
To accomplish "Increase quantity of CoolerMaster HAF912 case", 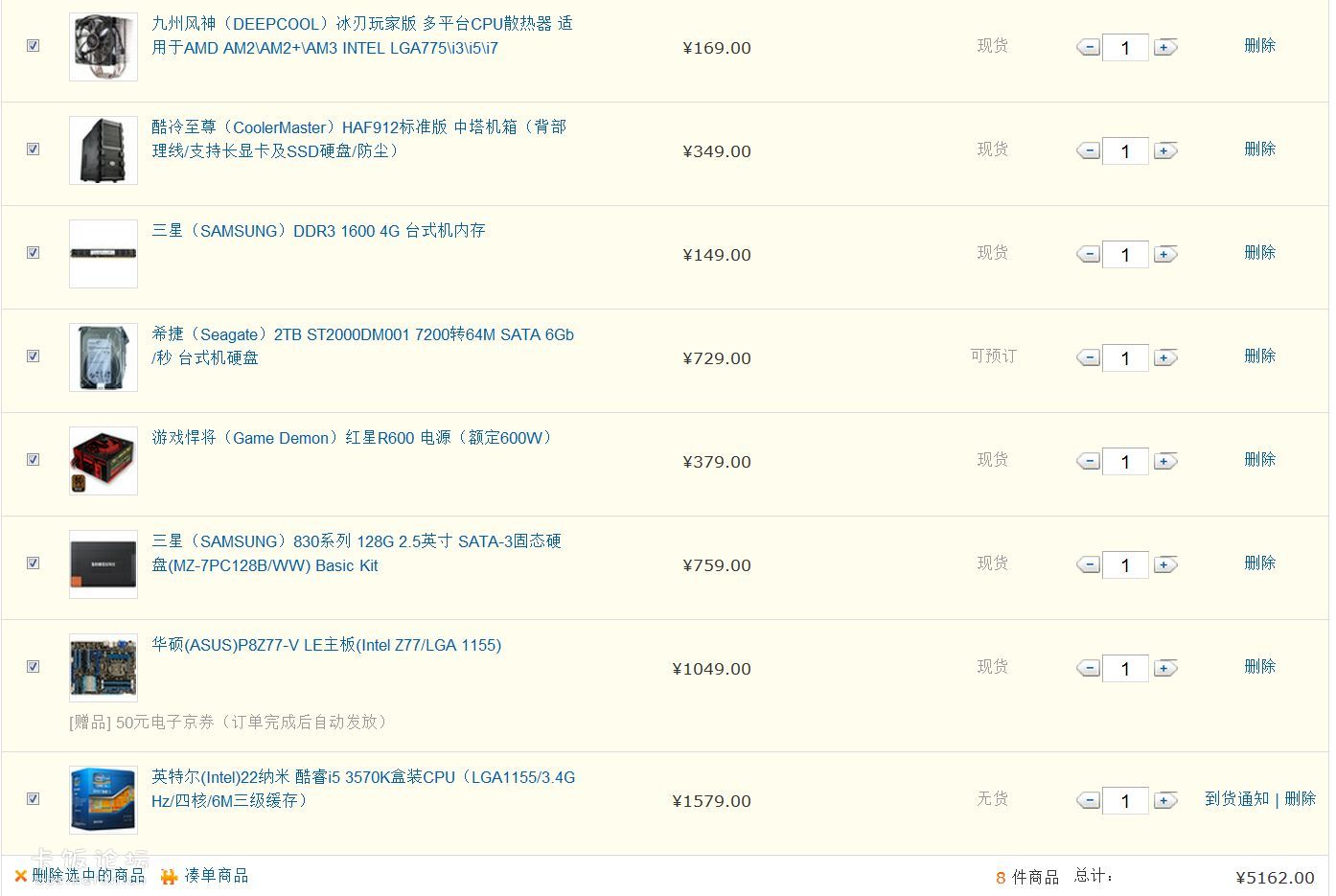I will click(x=1165, y=150).
